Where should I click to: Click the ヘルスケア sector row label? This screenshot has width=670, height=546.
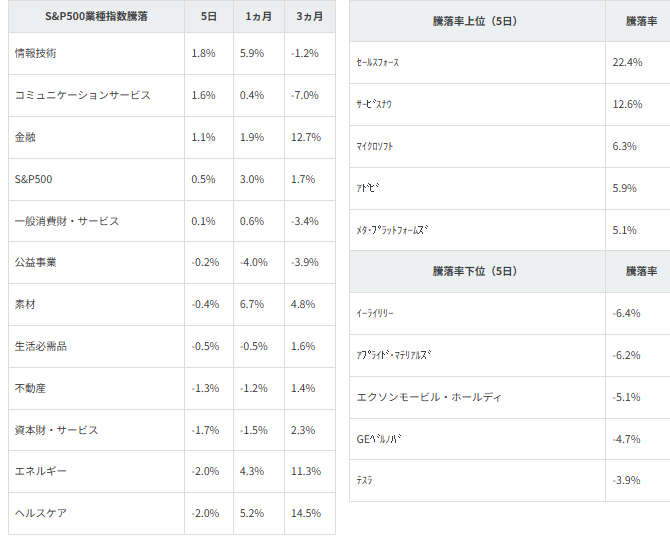[41, 513]
